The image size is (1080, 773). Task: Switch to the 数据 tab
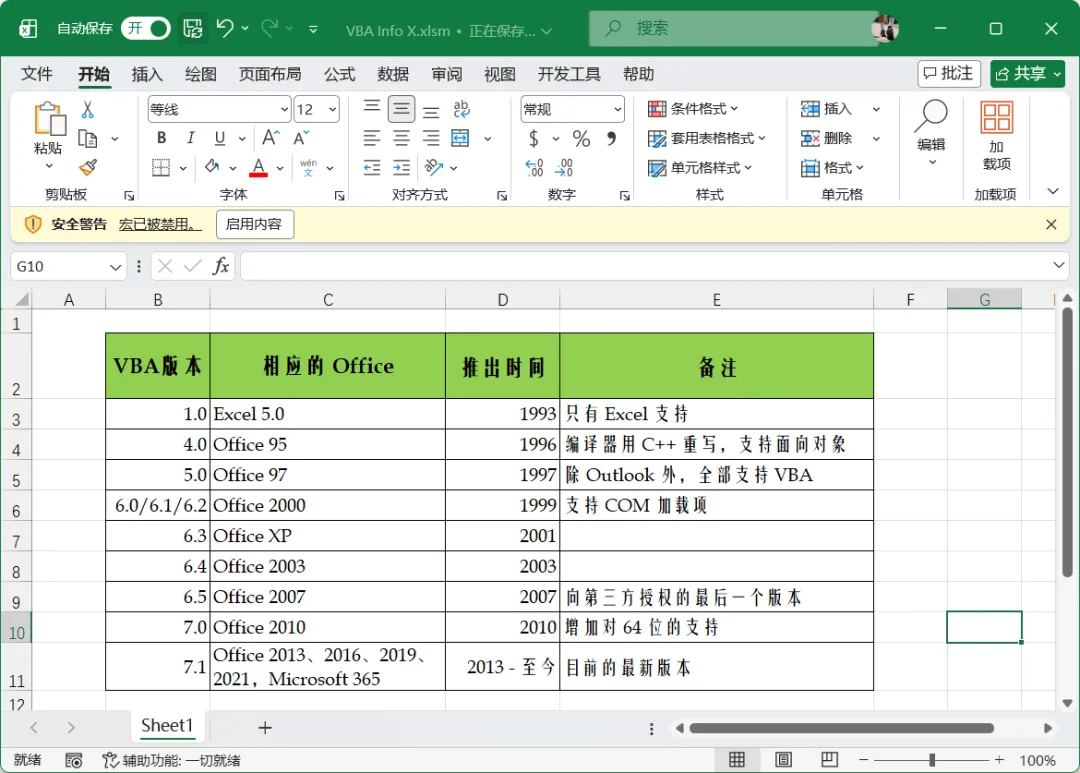tap(393, 74)
